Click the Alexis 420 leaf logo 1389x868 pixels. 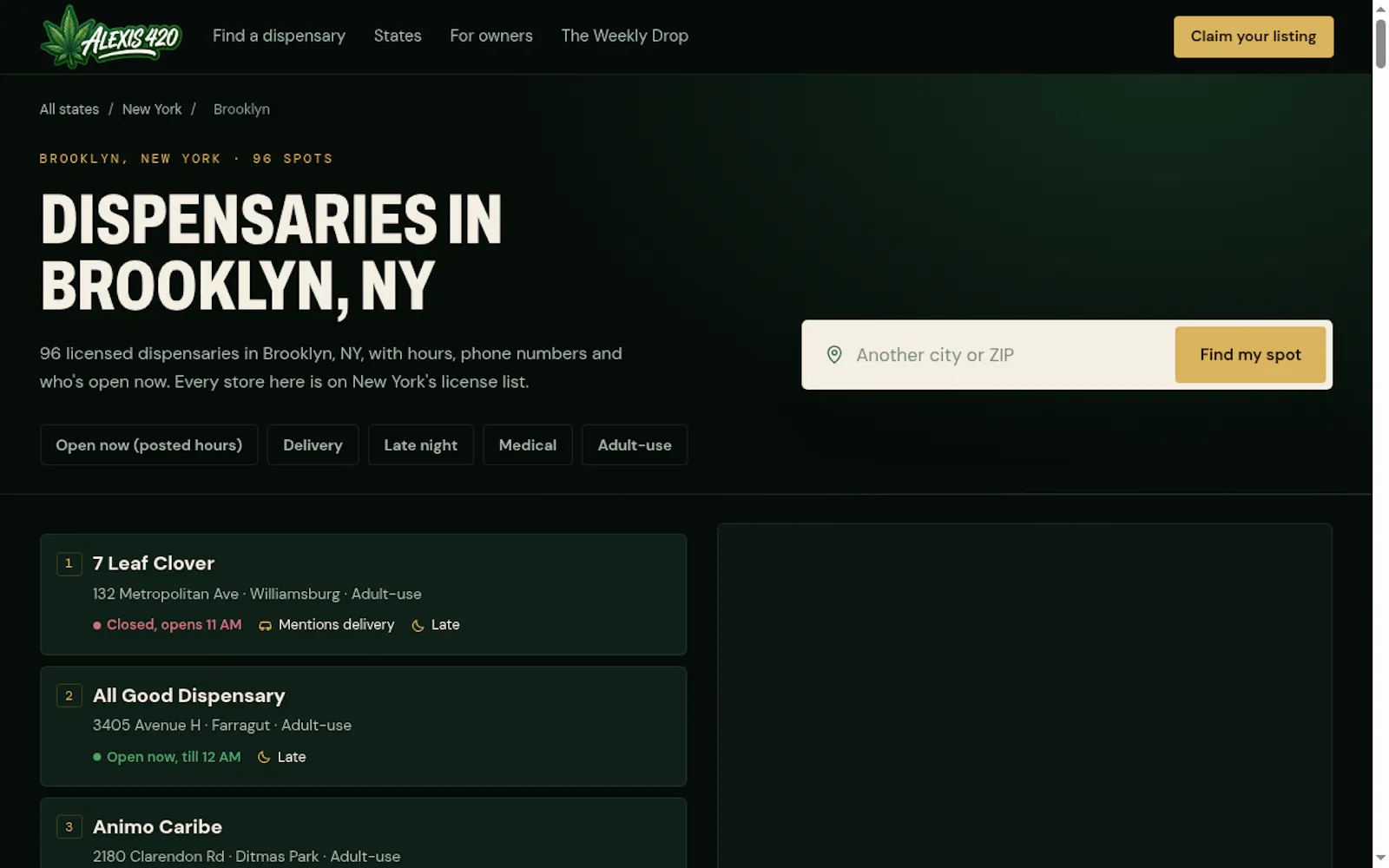[x=111, y=36]
